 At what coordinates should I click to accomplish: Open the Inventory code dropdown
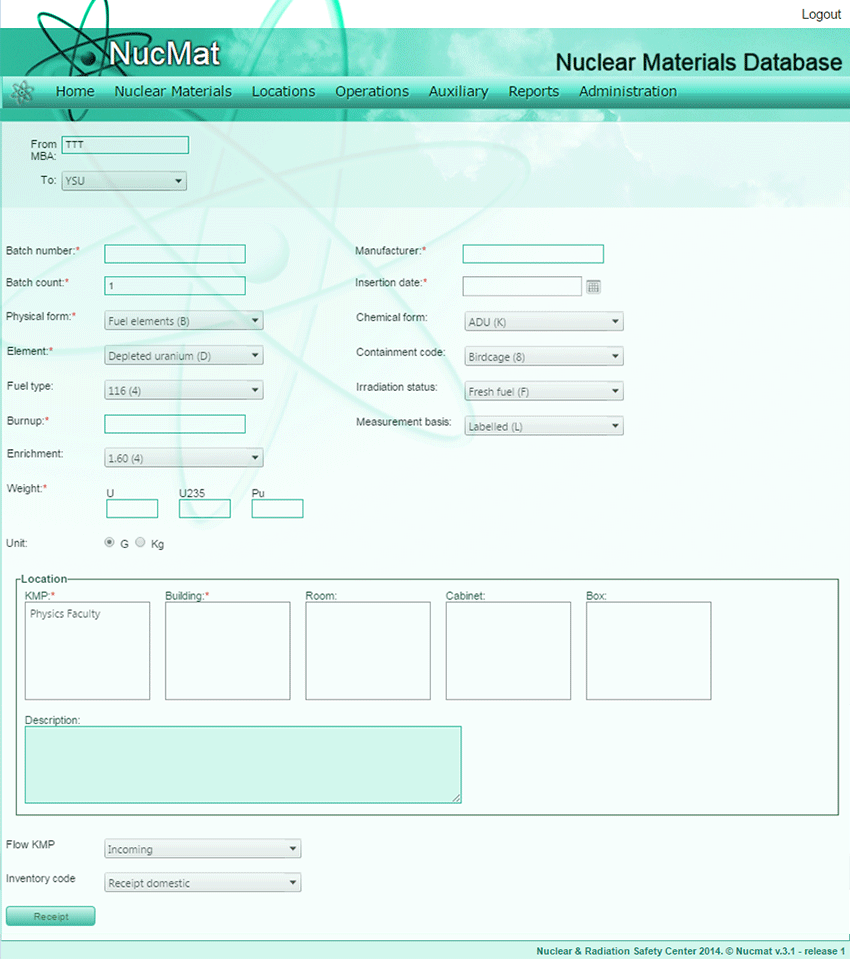click(x=203, y=883)
